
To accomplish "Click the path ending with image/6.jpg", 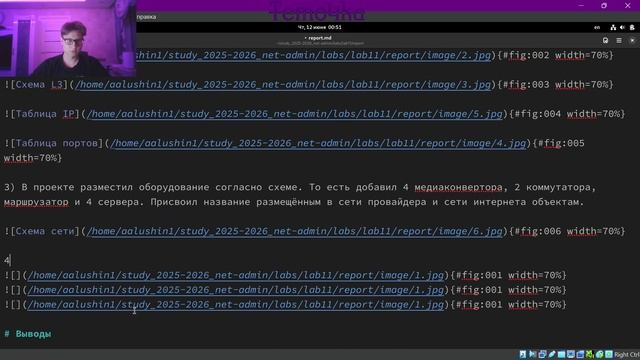I will pyautogui.click(x=294, y=231).
